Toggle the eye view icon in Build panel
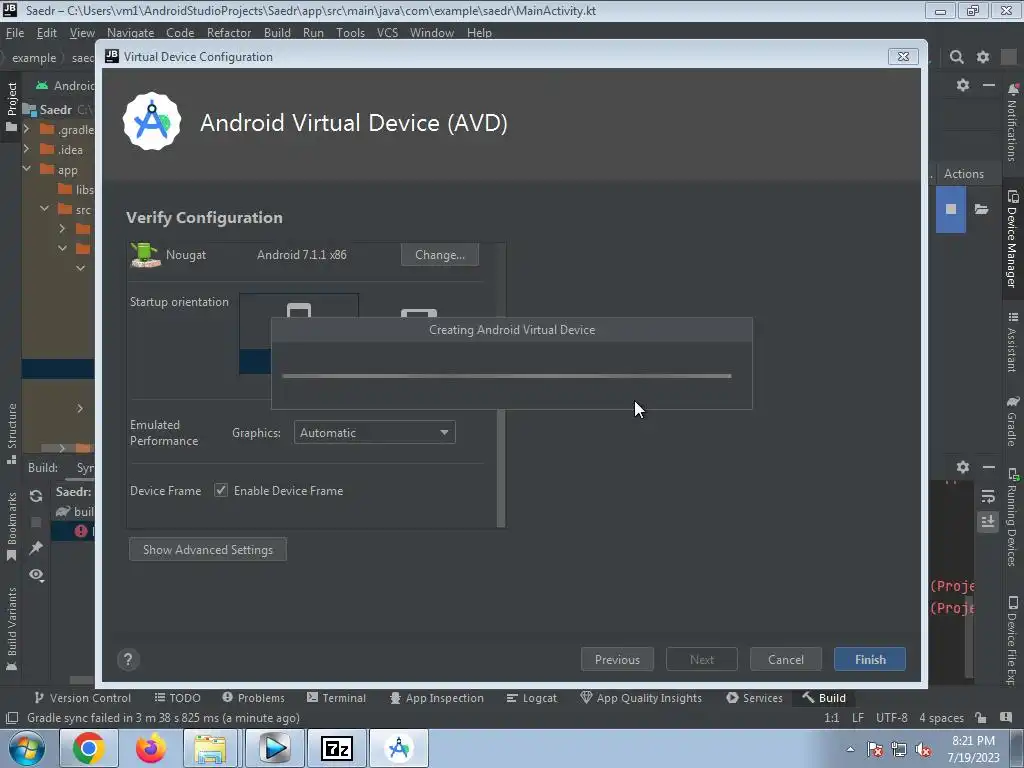Viewport: 1024px width, 768px height. [x=36, y=575]
